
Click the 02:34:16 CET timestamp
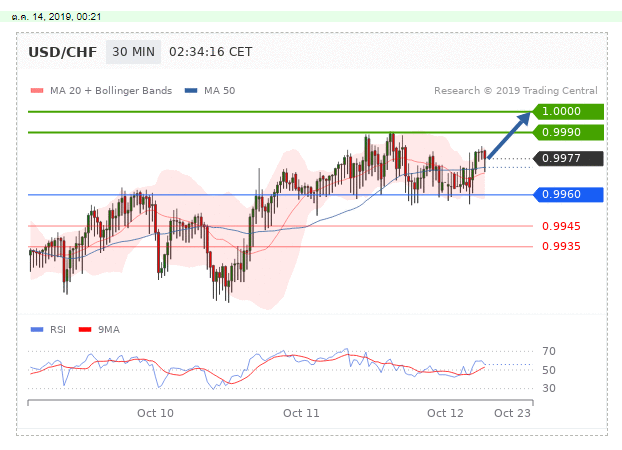(211, 52)
